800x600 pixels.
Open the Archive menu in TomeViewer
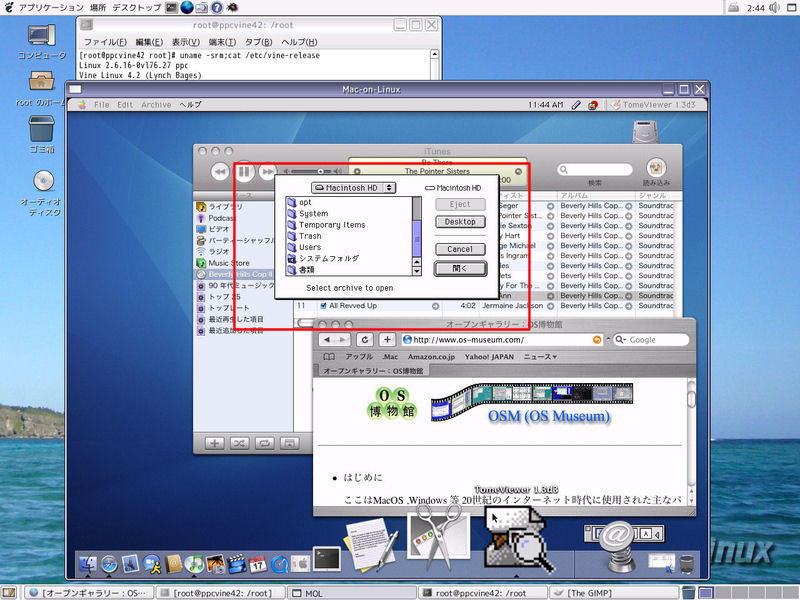[x=156, y=105]
